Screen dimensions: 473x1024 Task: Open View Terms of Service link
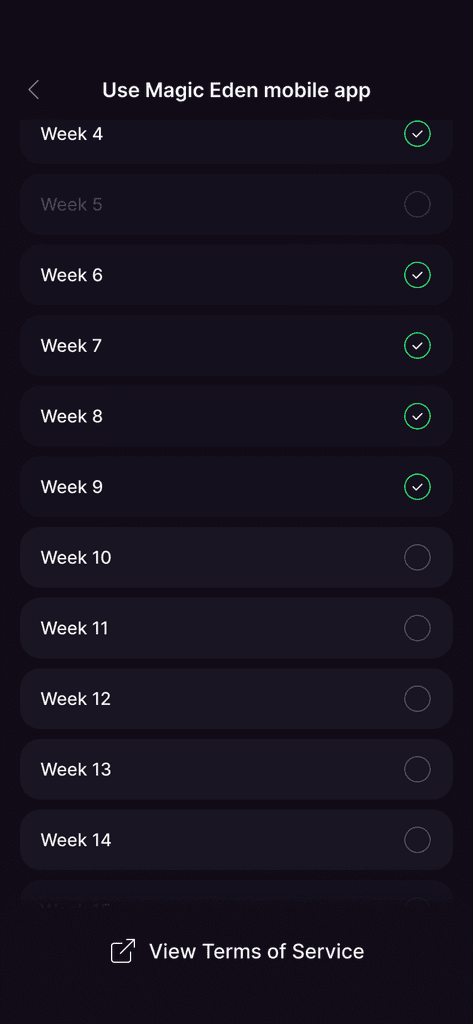(x=256, y=951)
